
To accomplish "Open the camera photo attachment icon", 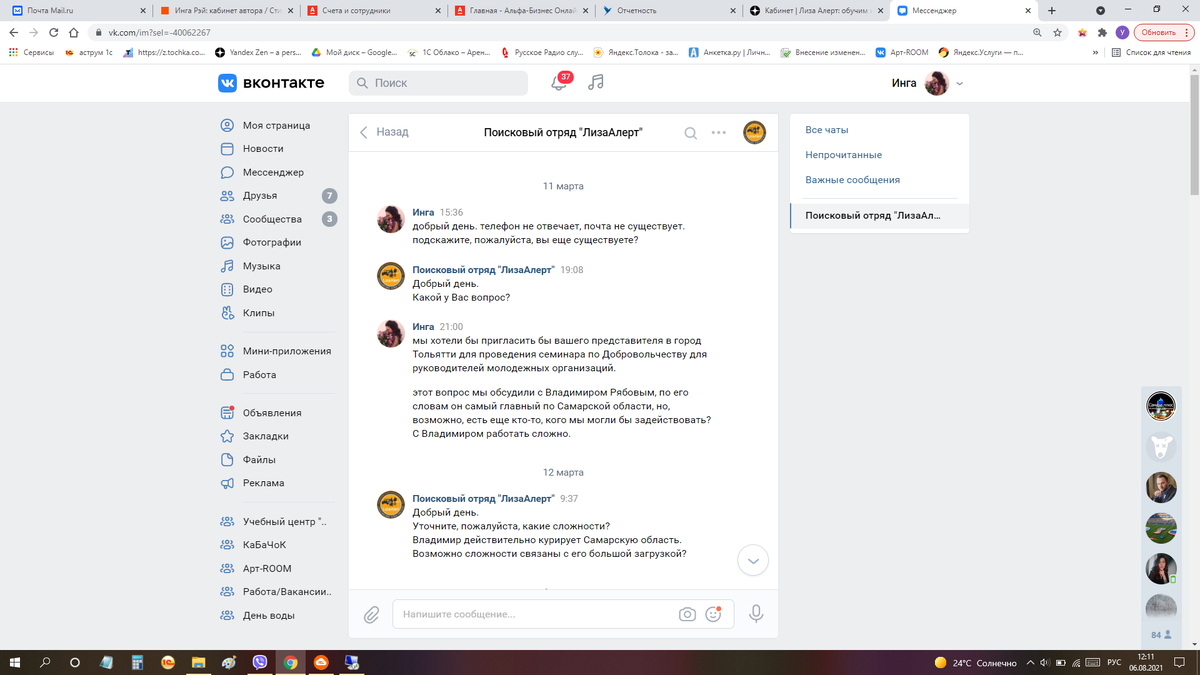I will [686, 613].
